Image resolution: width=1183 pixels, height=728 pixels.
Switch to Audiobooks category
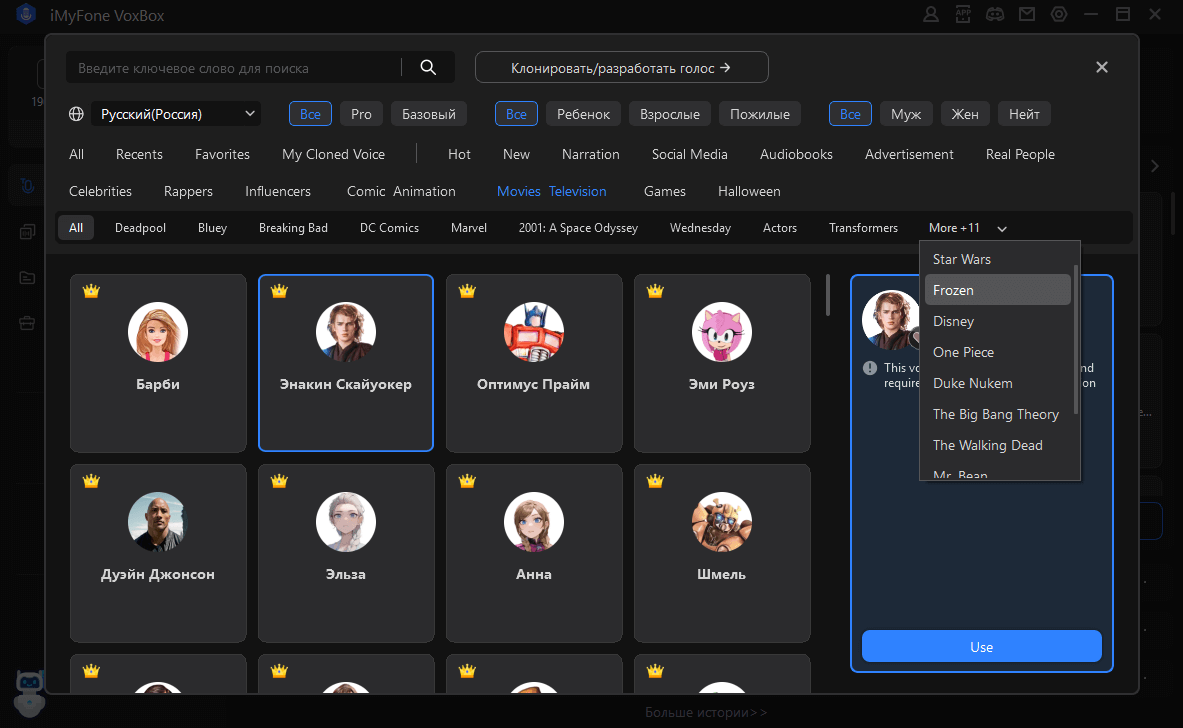796,154
